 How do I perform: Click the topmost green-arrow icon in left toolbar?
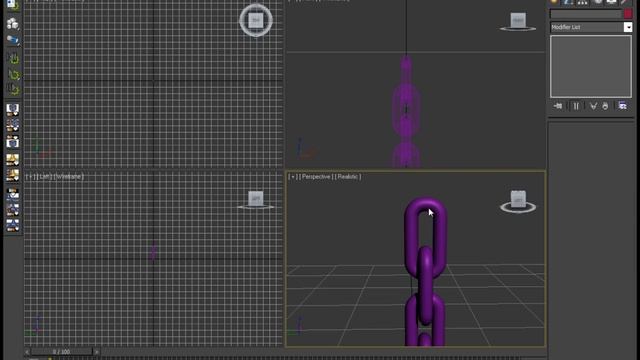coord(13,59)
